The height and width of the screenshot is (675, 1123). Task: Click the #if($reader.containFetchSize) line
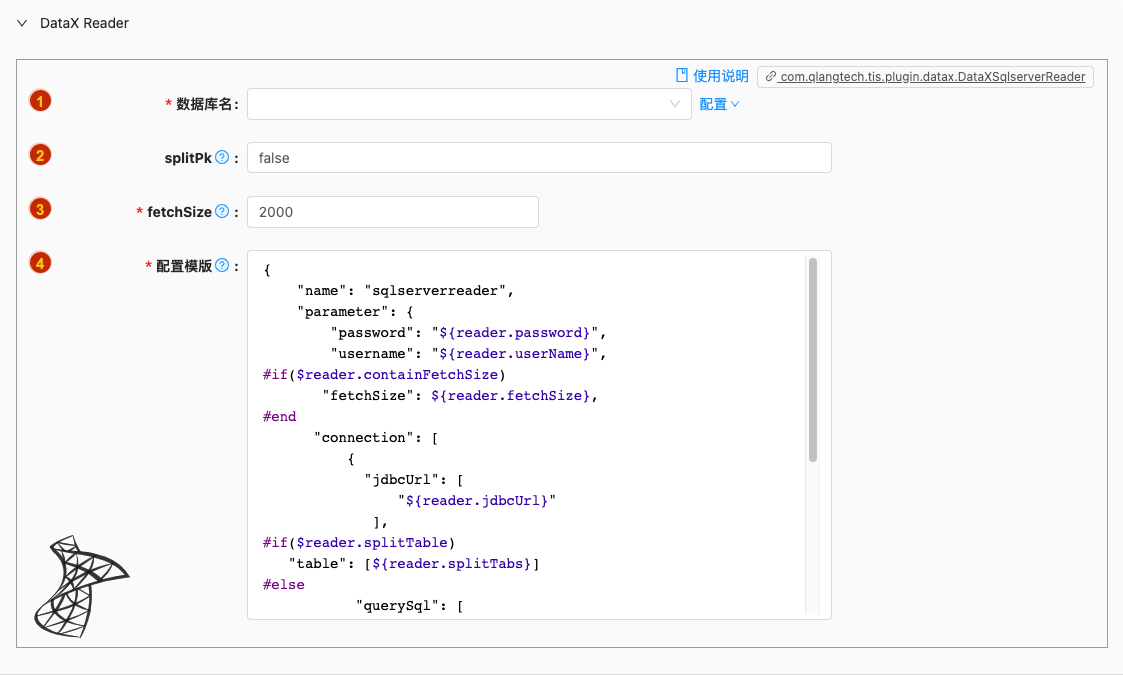click(384, 375)
